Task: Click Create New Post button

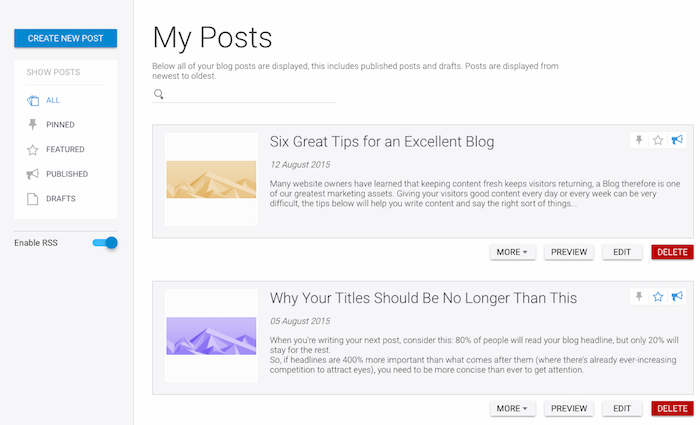Action: [65, 38]
